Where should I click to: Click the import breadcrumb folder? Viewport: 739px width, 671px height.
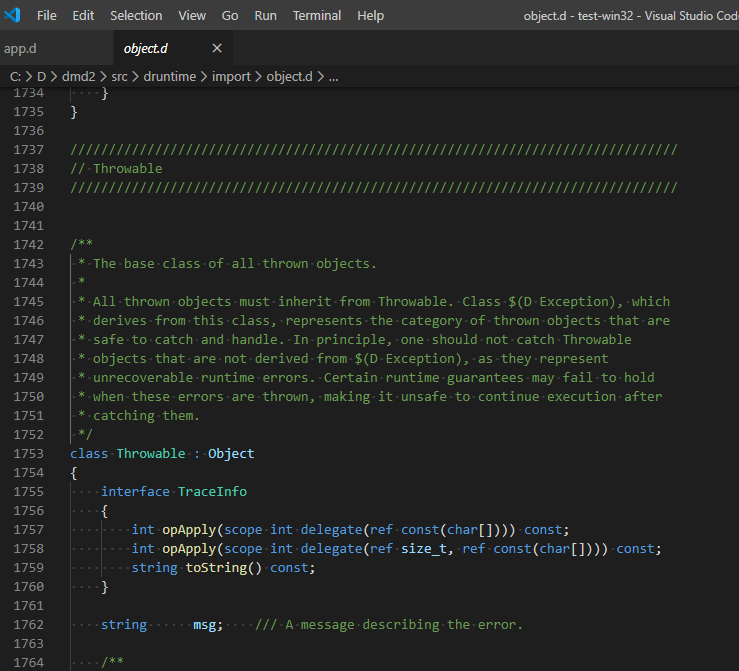[x=231, y=77]
